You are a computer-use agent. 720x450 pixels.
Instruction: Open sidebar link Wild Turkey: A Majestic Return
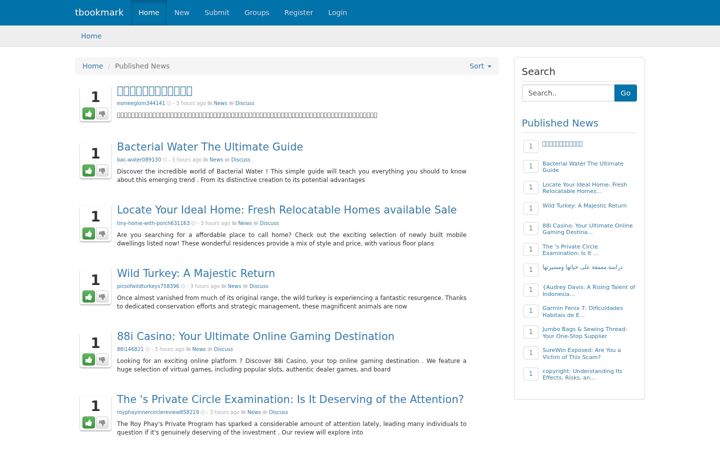click(x=584, y=206)
